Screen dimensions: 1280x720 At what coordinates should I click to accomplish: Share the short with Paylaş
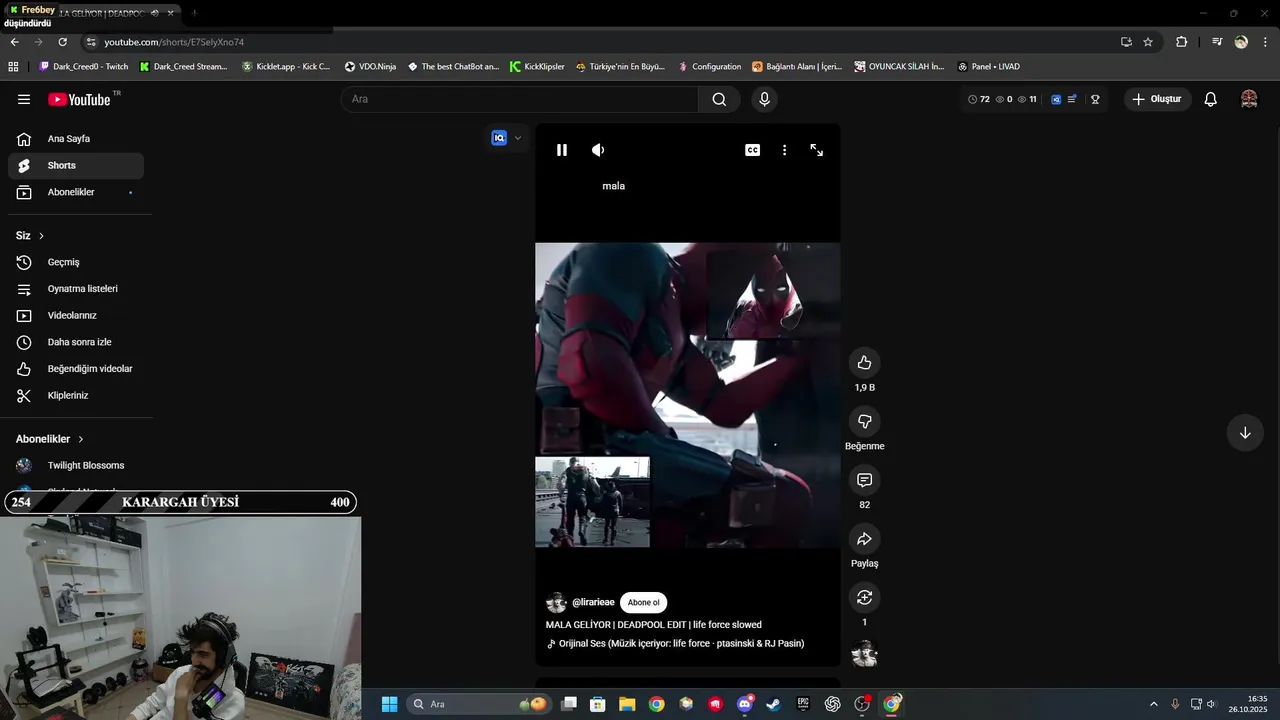[865, 539]
